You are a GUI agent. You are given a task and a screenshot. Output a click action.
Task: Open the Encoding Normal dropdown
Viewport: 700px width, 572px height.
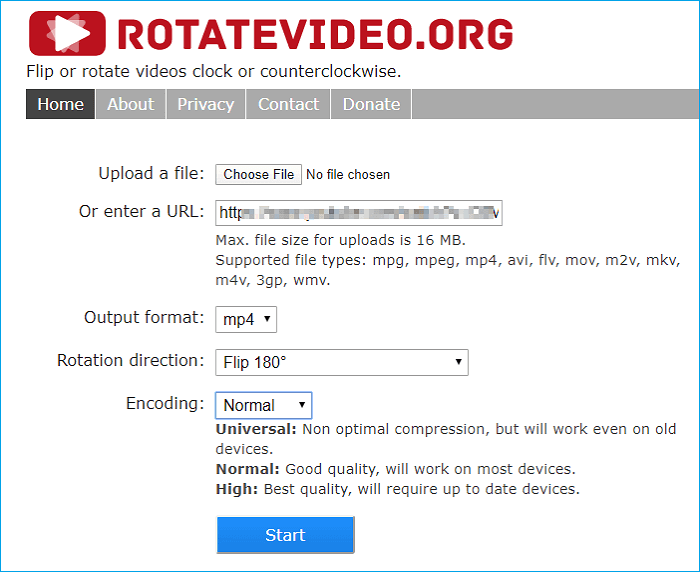[x=263, y=405]
